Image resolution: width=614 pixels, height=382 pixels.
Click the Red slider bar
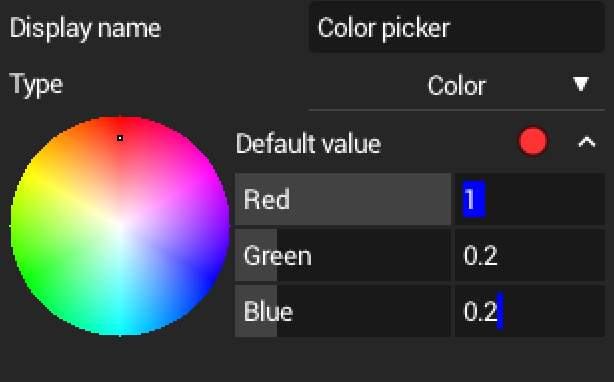pos(343,199)
